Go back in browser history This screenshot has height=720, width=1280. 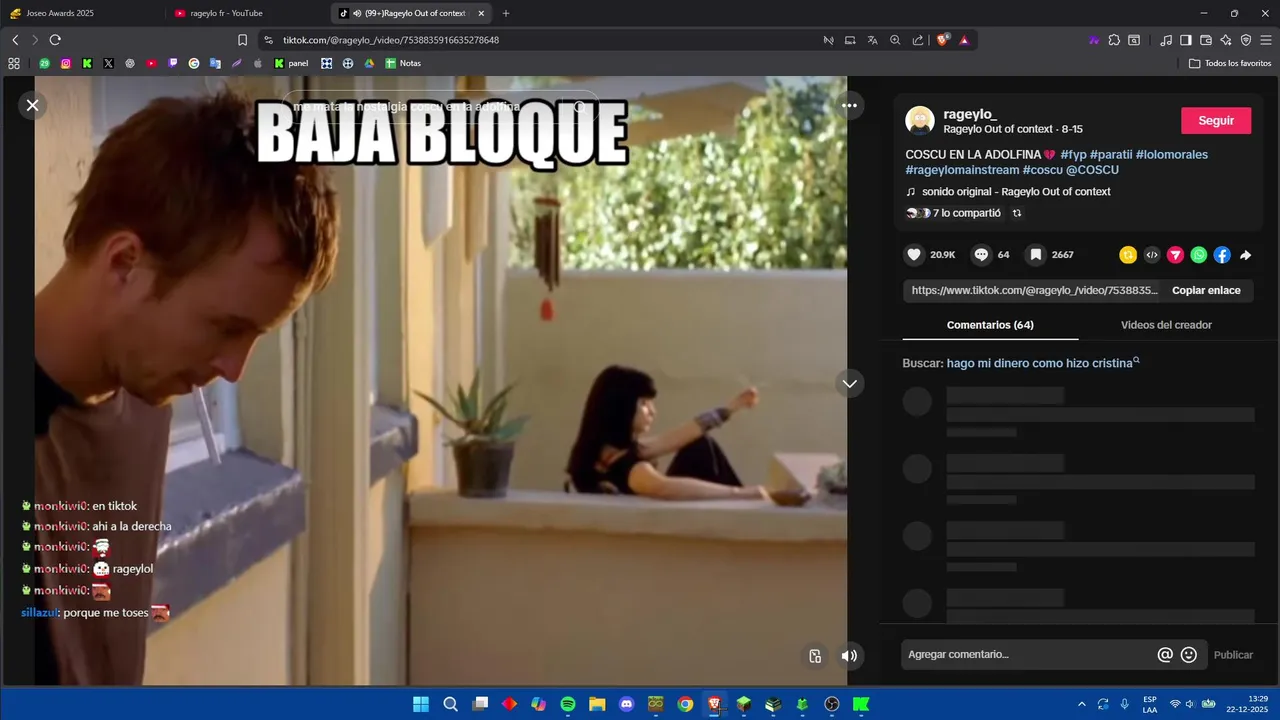(x=15, y=40)
